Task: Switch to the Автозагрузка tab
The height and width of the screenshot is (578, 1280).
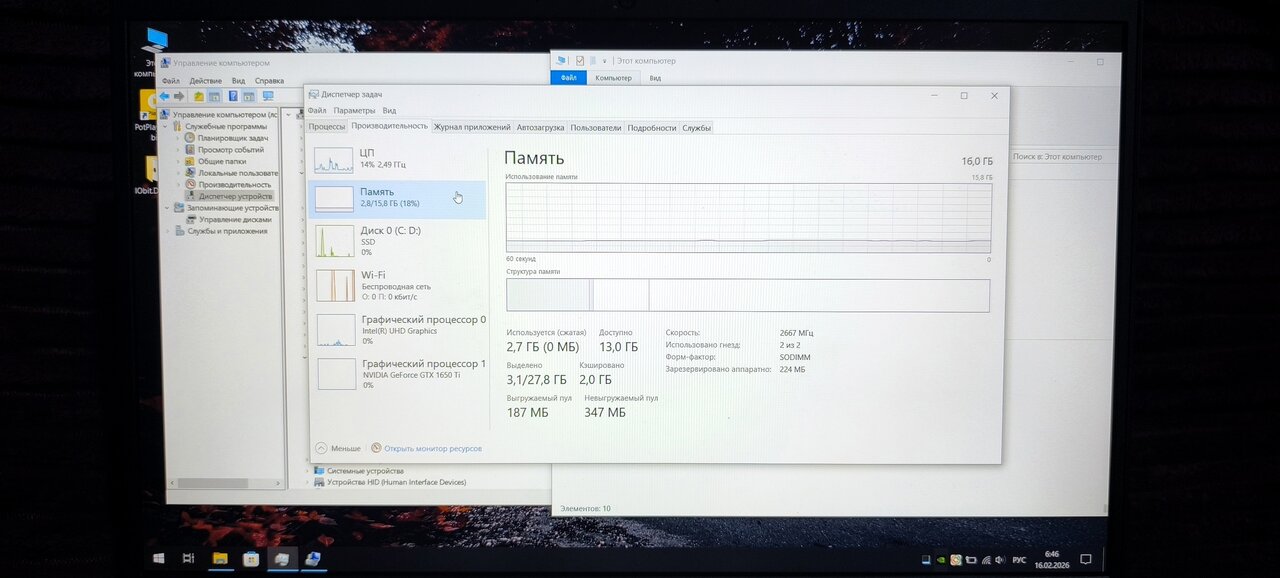Action: pyautogui.click(x=540, y=127)
